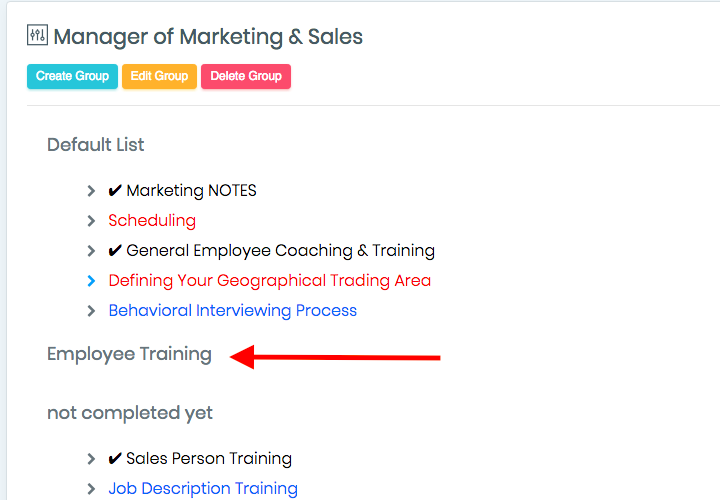The width and height of the screenshot is (720, 500).
Task: Open Defining Your Geographical Trading Area link
Action: tap(270, 281)
